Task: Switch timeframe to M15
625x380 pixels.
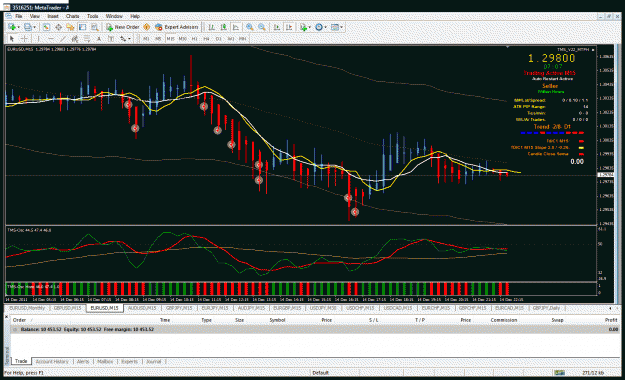Action: click(x=171, y=39)
